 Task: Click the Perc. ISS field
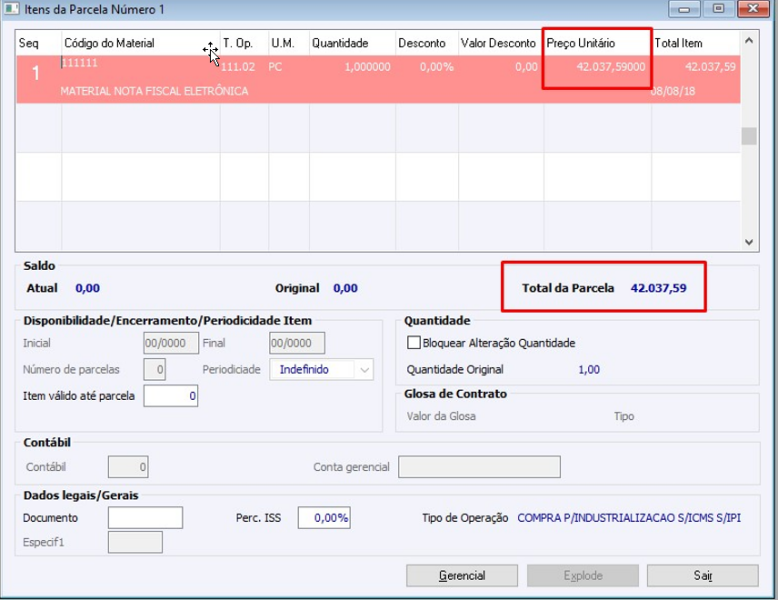pyautogui.click(x=324, y=518)
